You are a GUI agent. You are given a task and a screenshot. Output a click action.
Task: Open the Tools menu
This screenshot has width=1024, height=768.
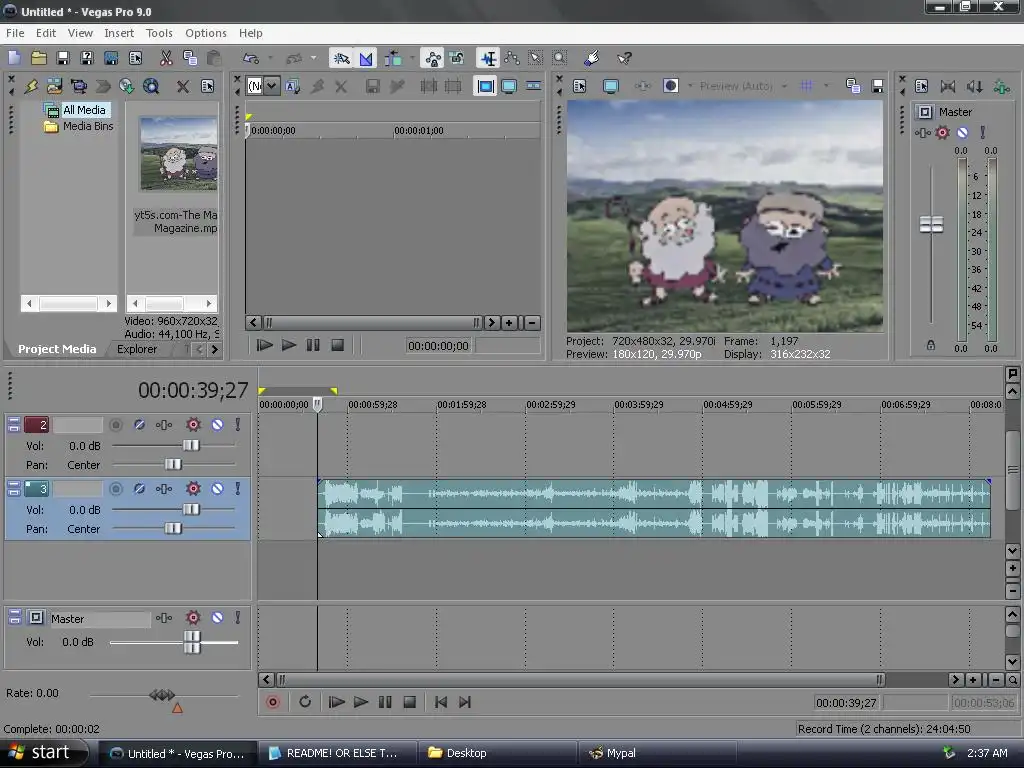159,33
